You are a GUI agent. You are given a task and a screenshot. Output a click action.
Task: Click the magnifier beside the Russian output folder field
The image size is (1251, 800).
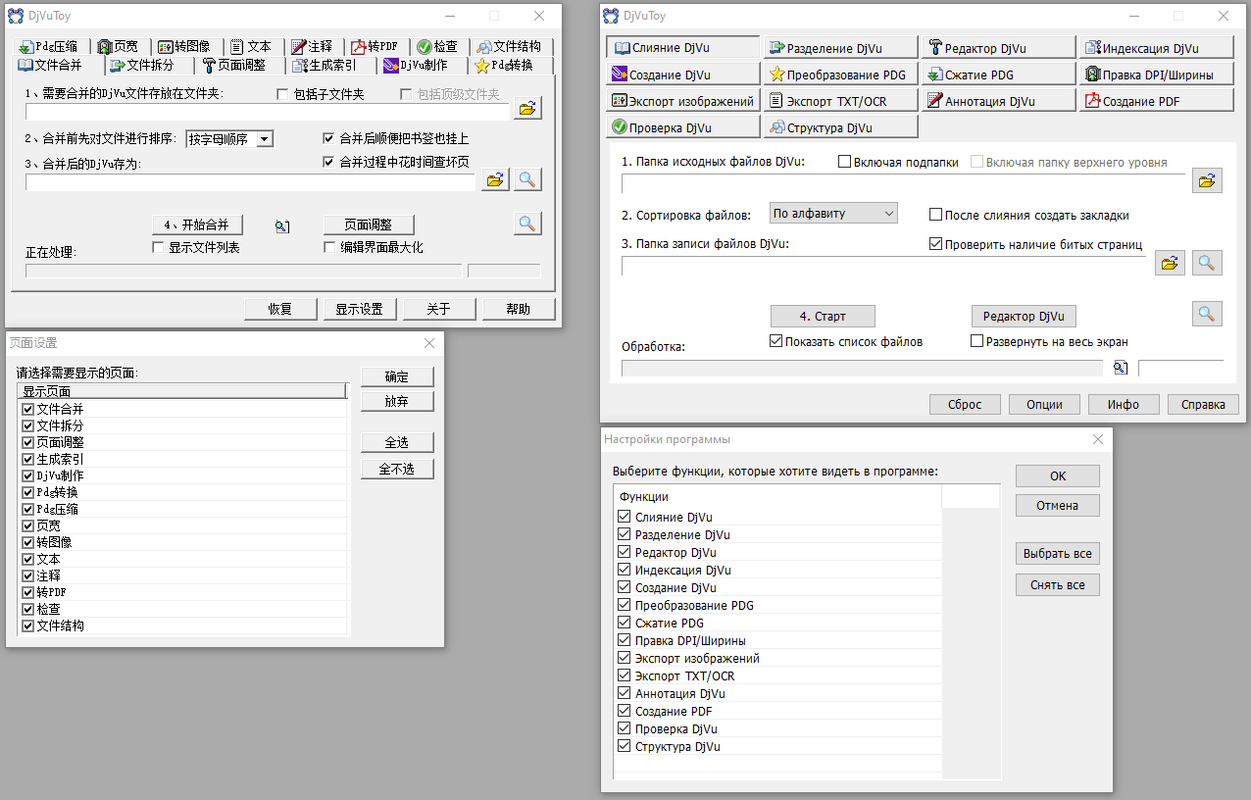[x=1207, y=263]
